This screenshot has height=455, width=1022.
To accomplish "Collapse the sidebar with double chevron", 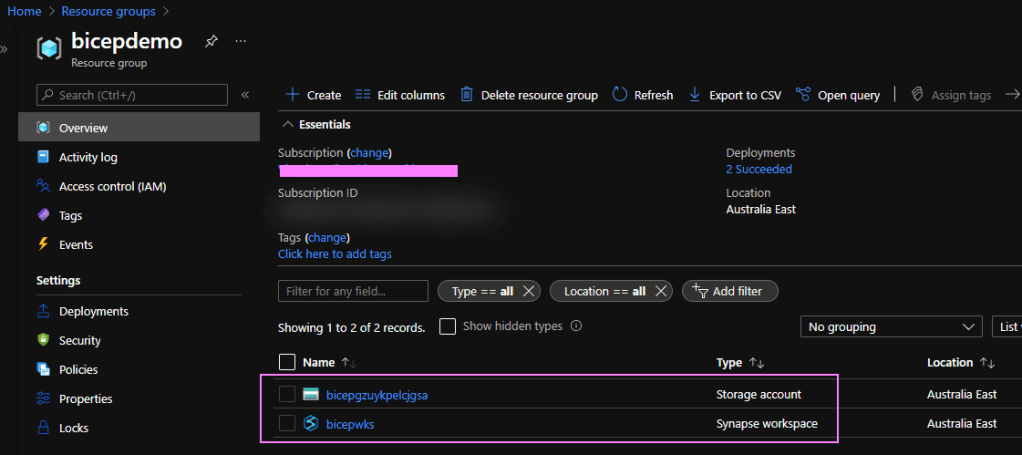I will click(x=245, y=95).
